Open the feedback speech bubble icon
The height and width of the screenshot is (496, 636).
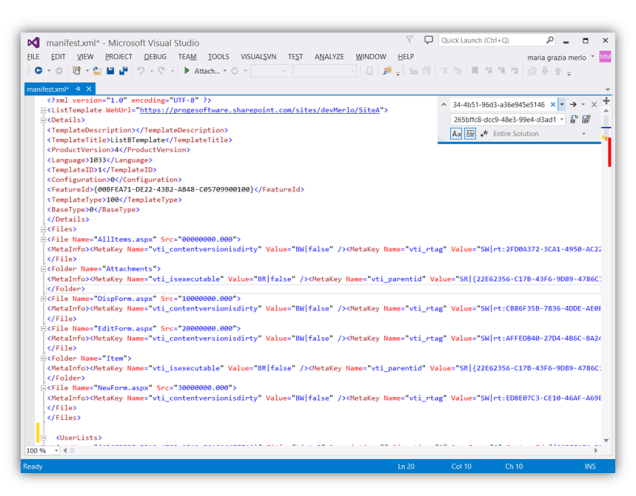coord(428,40)
